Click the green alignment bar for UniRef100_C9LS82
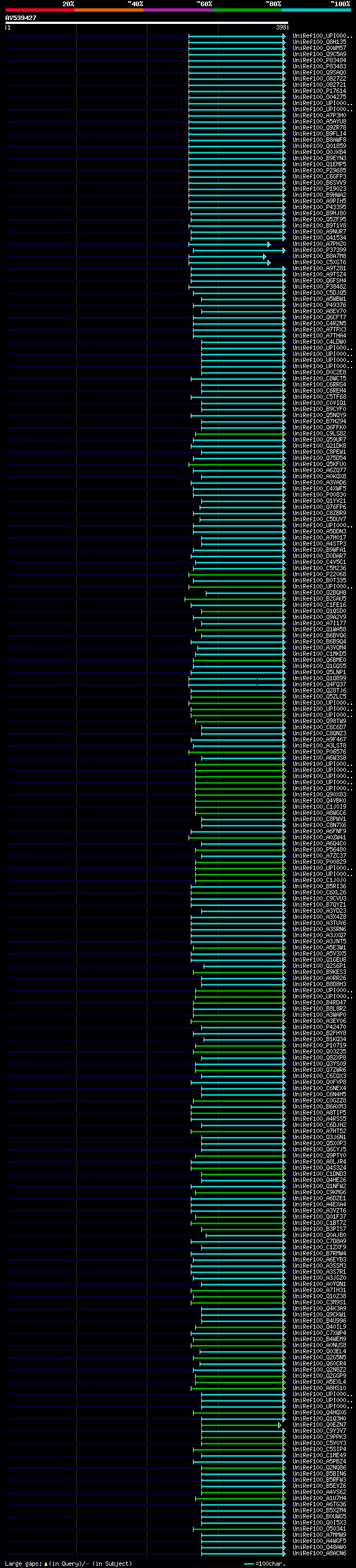Viewport: 356px width, 1568px height. click(240, 433)
